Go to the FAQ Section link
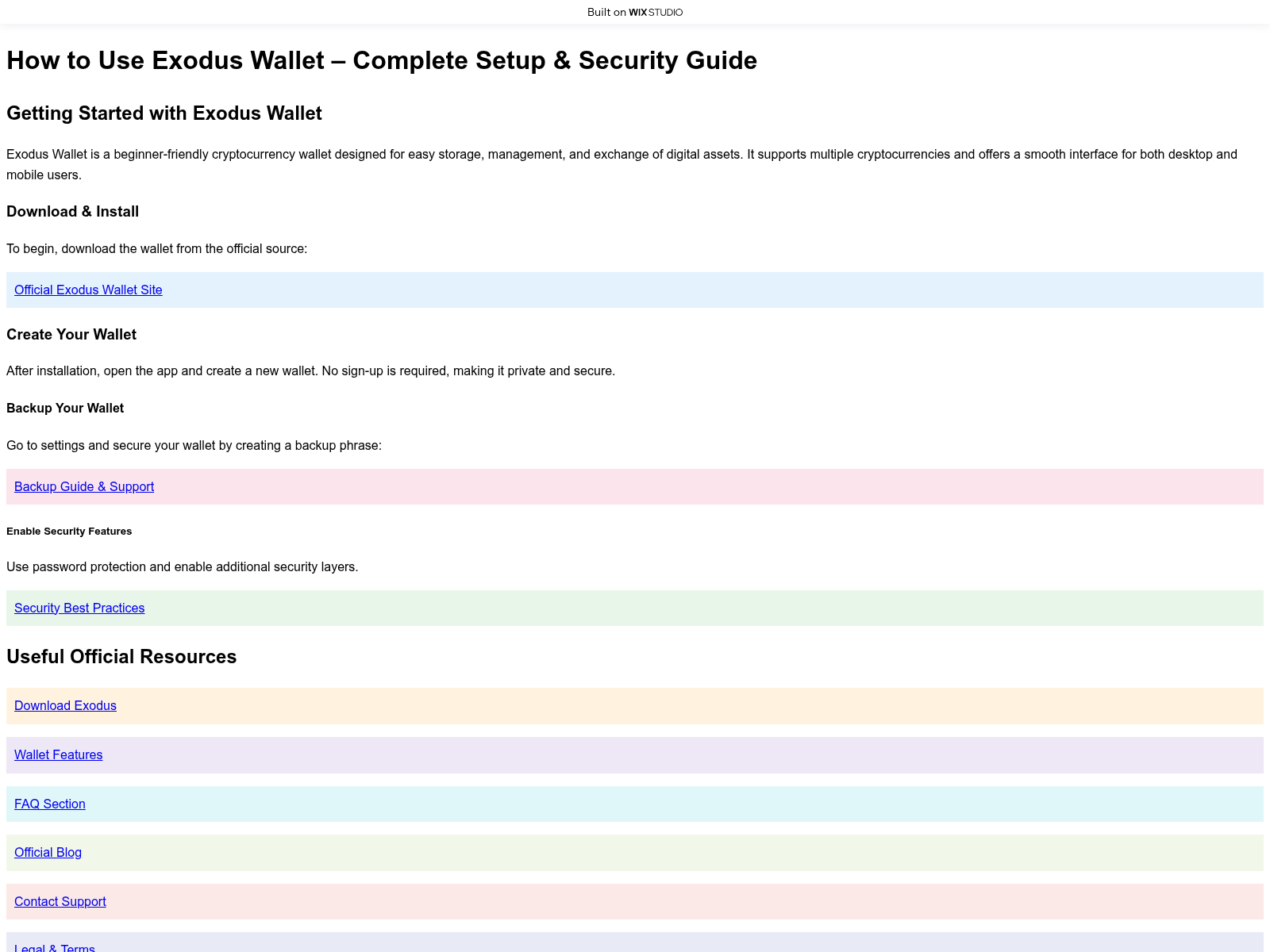This screenshot has height=952, width=1270. [50, 804]
